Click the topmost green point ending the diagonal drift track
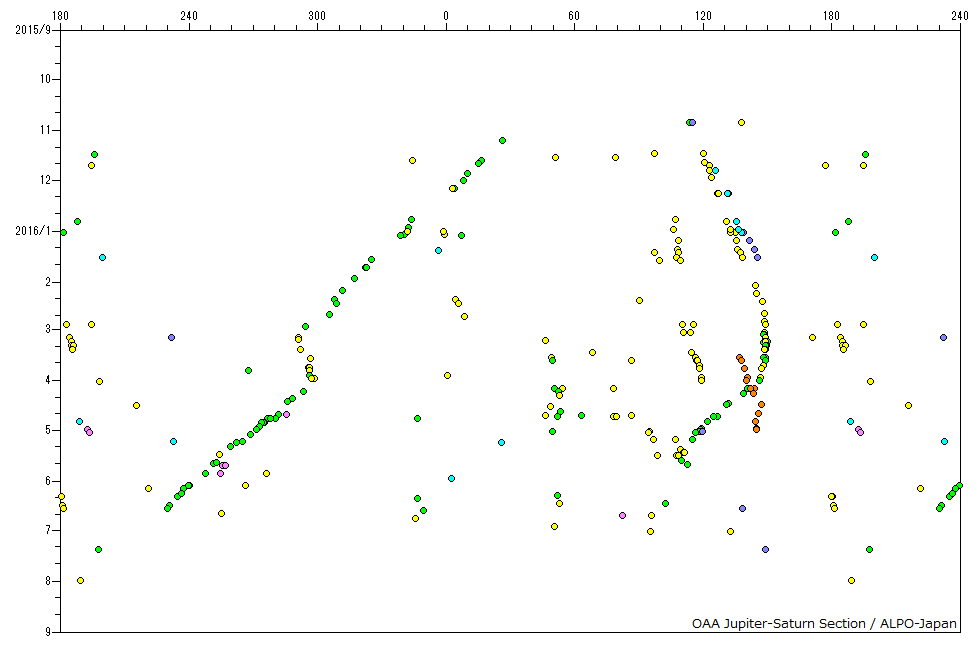 click(x=502, y=141)
